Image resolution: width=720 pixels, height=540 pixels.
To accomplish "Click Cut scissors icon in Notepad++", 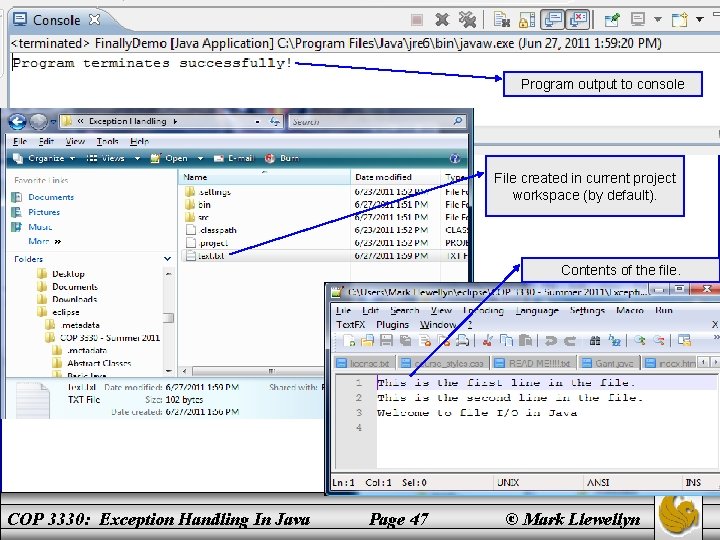I will (x=488, y=341).
